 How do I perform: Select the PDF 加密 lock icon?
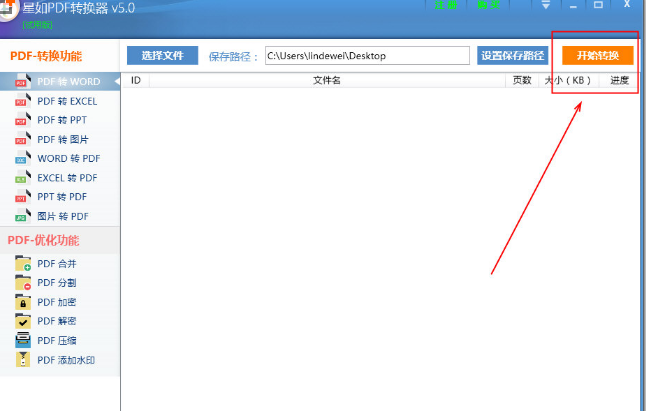point(23,302)
